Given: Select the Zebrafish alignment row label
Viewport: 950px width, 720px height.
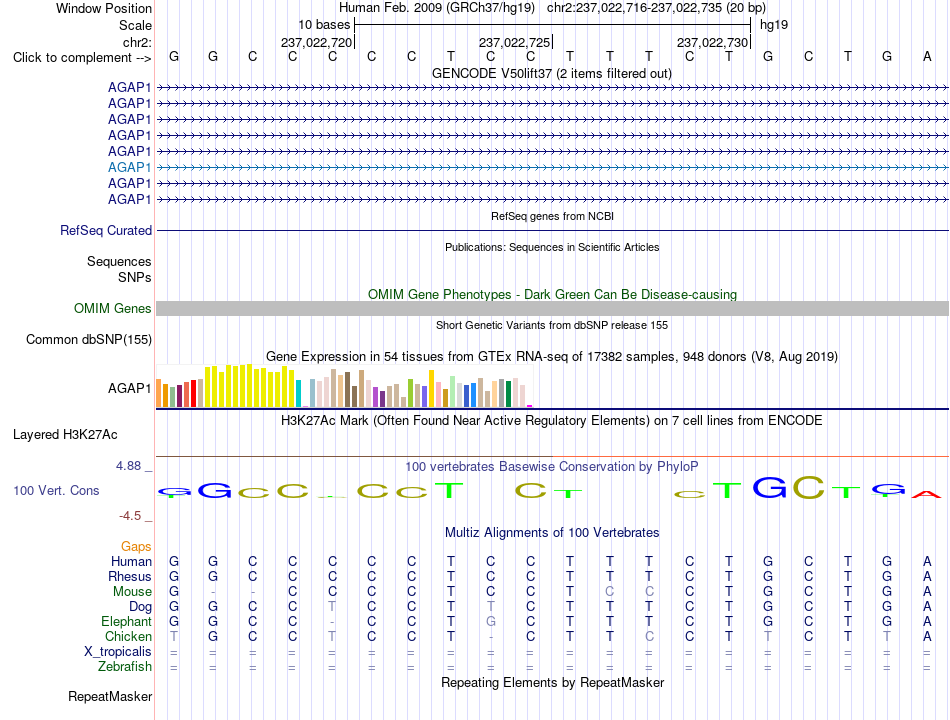Looking at the screenshot, I should click(x=124, y=667).
